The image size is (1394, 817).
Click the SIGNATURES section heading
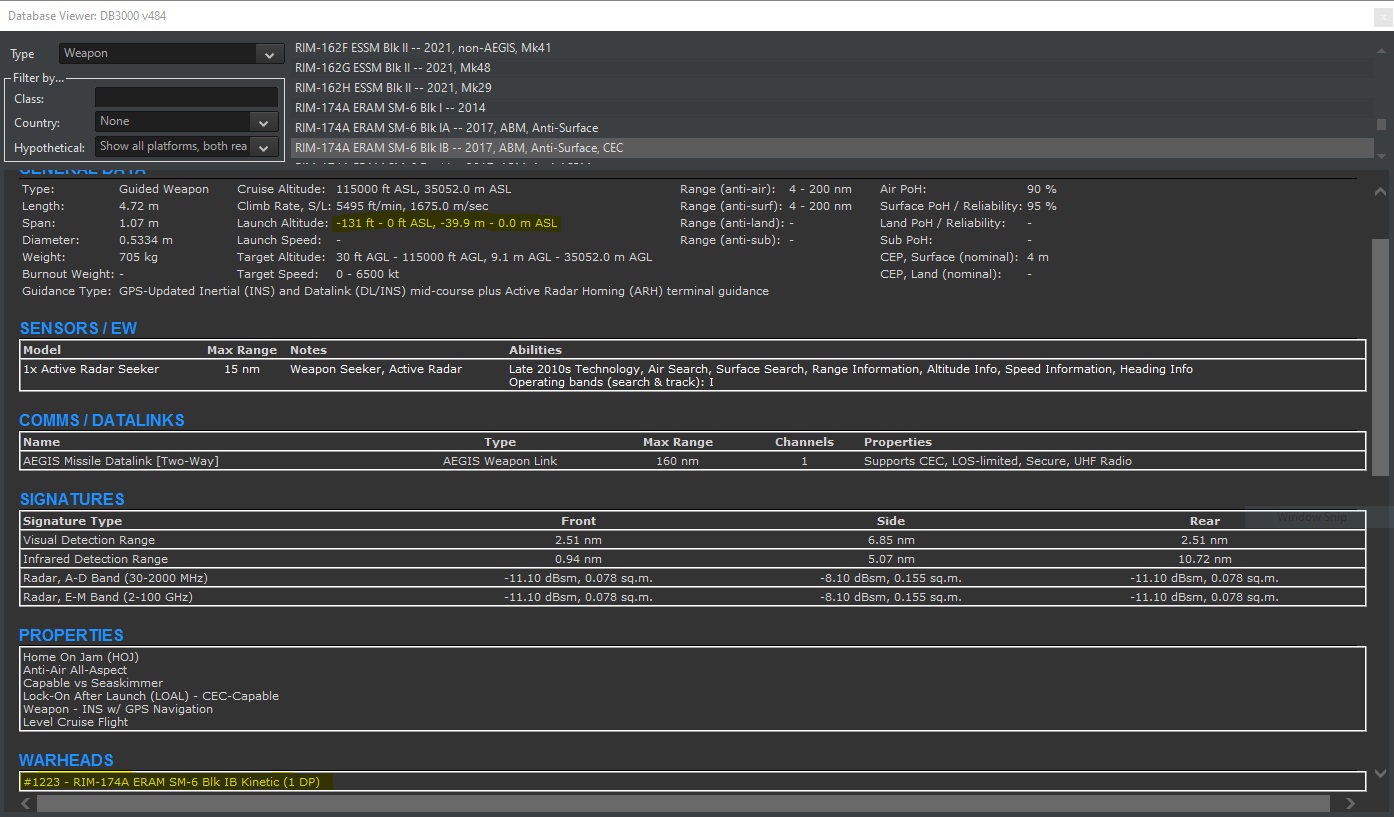[x=72, y=499]
